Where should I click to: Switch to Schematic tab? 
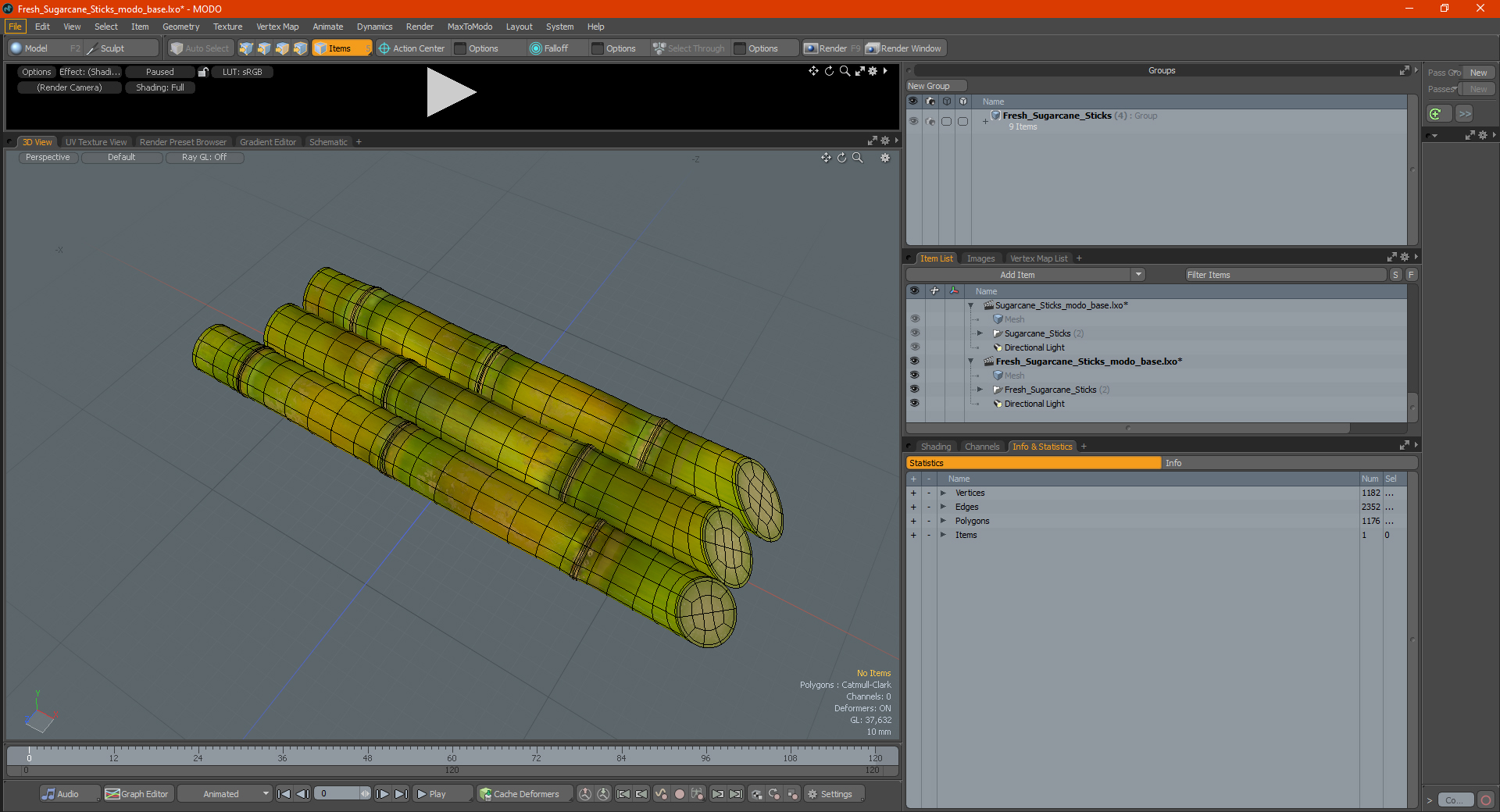328,142
